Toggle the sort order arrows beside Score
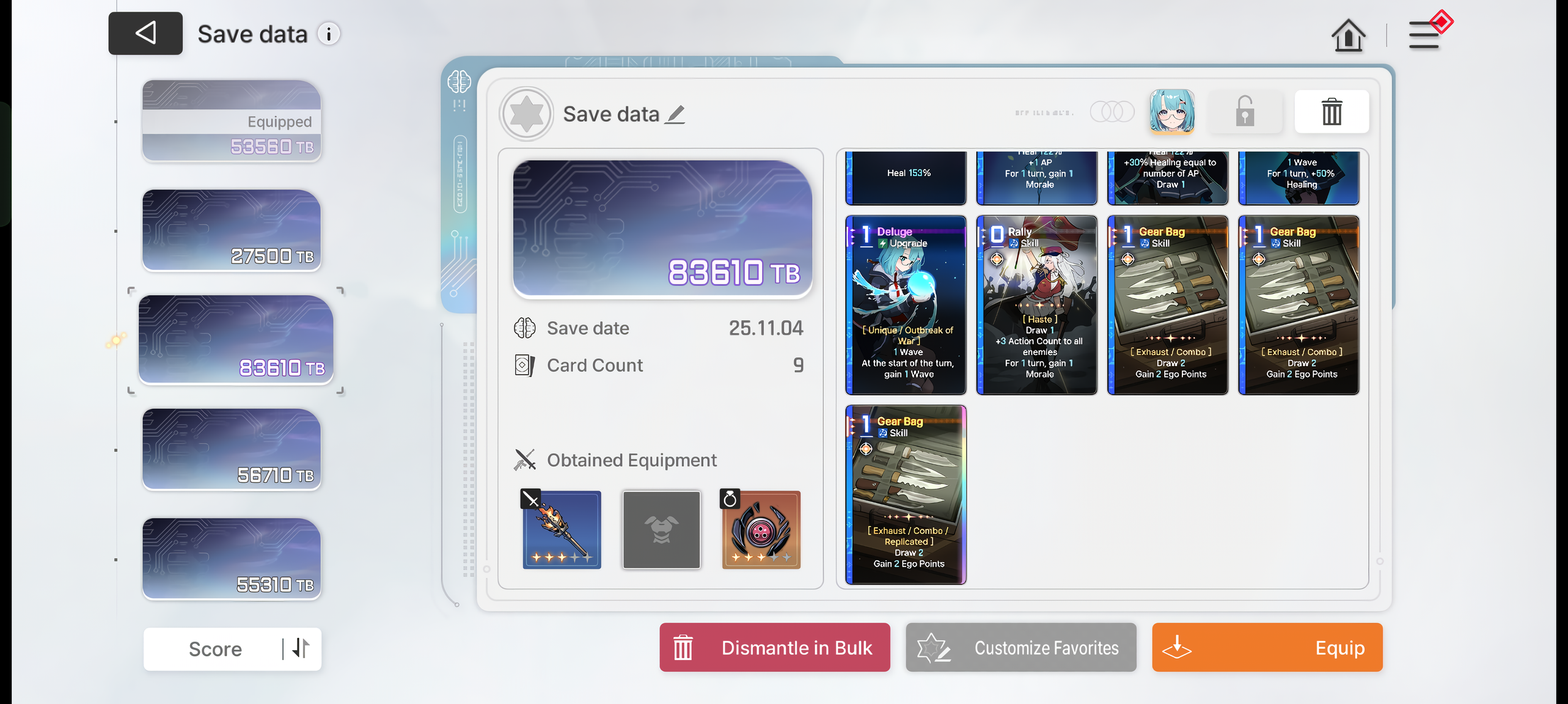Image resolution: width=1568 pixels, height=704 pixels. [x=301, y=648]
